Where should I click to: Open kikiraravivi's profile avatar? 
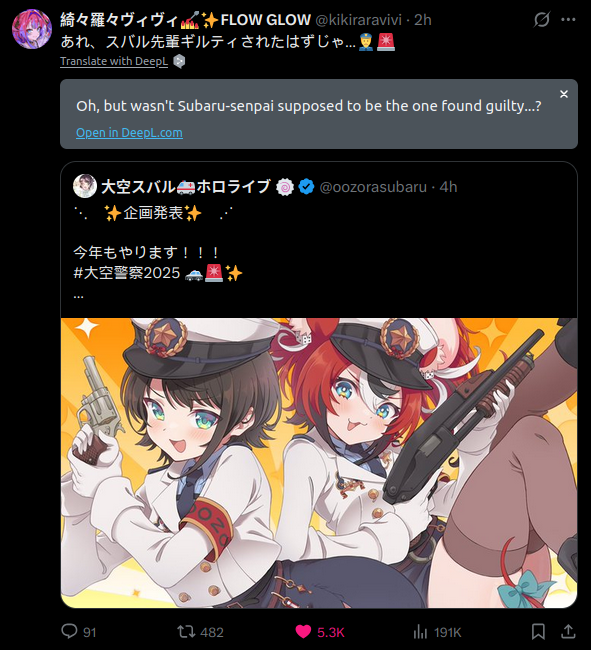click(32, 29)
